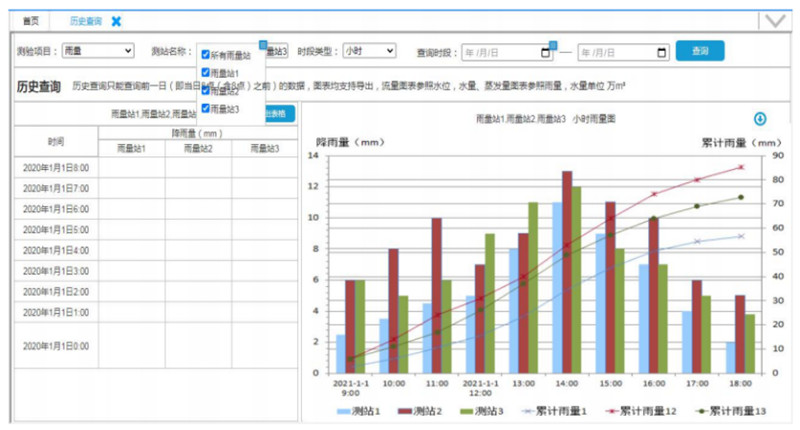
Task: Uncheck the 雨量站1 checkbox
Action: pyautogui.click(x=206, y=72)
